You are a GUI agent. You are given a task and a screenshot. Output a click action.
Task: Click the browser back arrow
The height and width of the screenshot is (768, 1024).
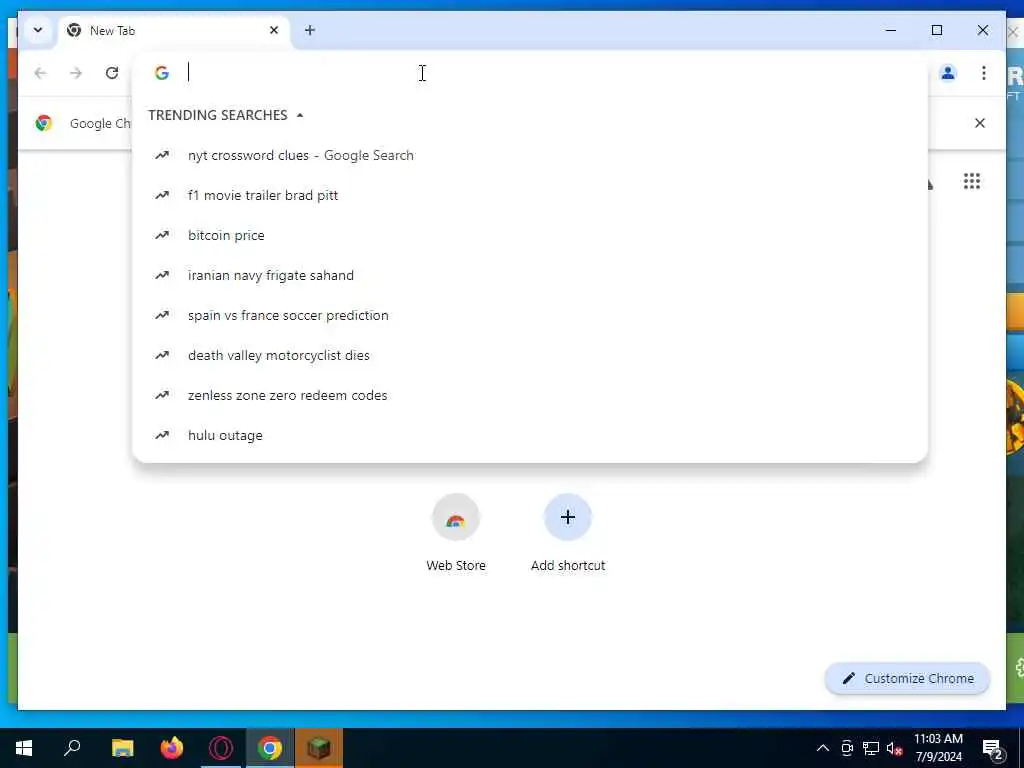pos(40,72)
